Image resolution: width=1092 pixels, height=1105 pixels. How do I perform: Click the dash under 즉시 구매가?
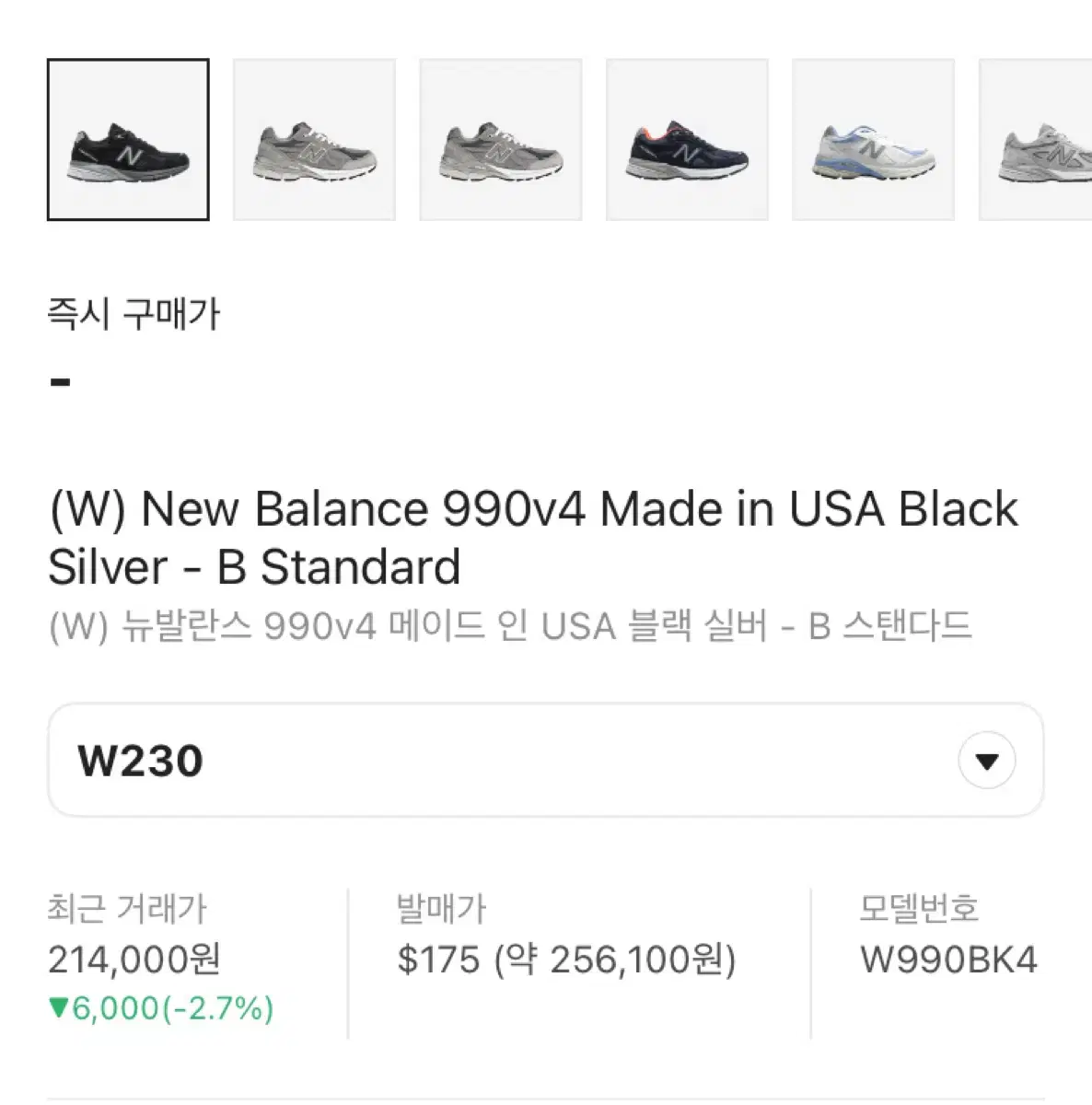point(61,381)
